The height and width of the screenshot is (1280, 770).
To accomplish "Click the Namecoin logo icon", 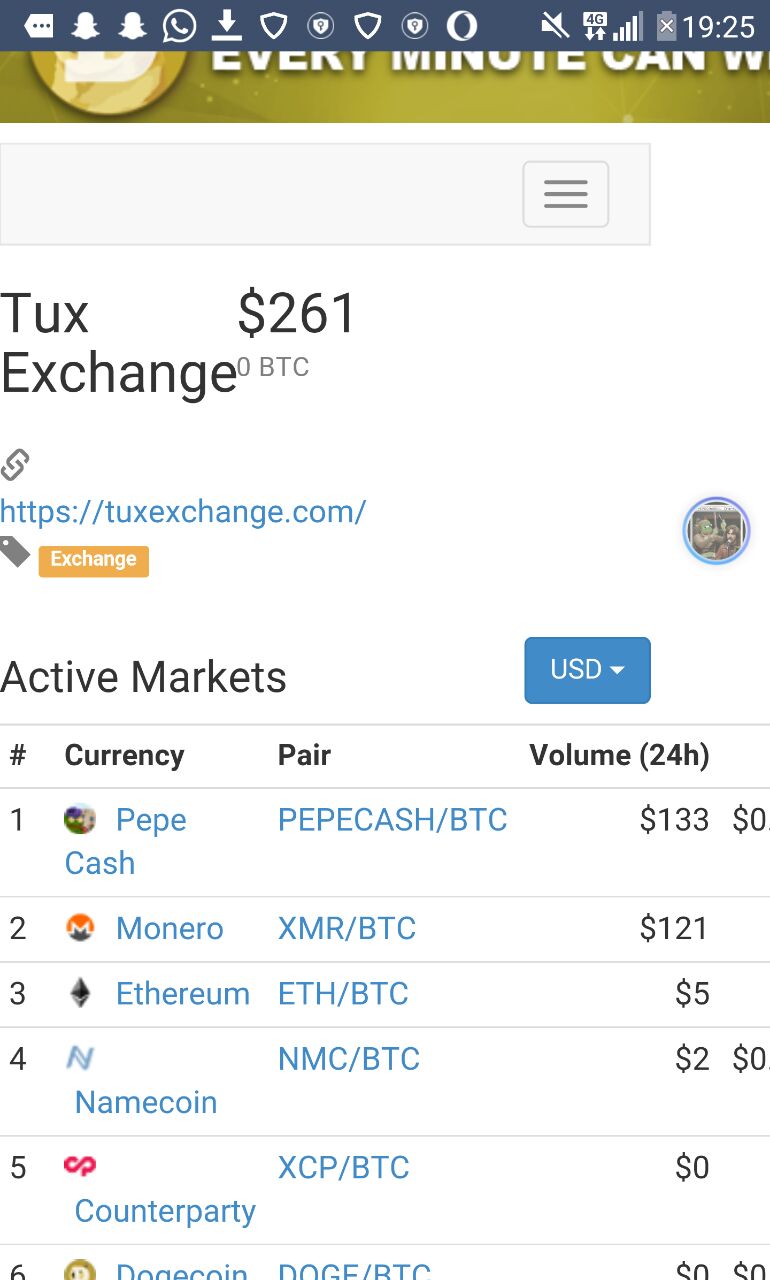I will [80, 1058].
